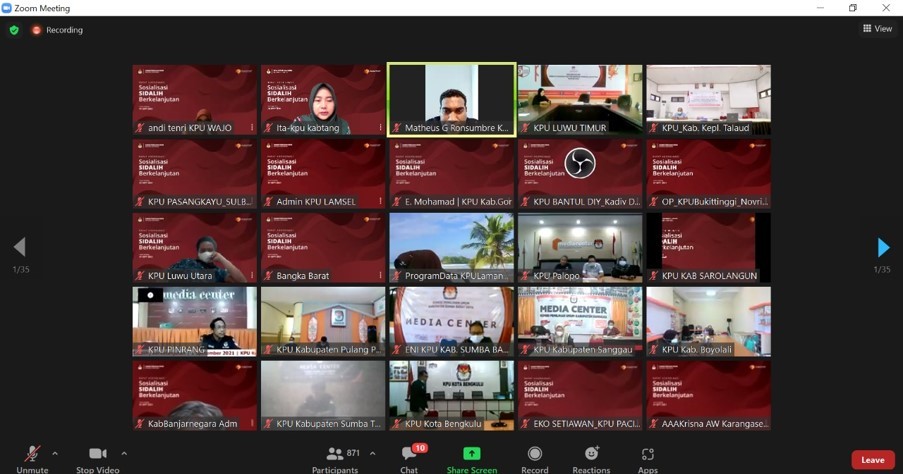
Task: Click the green encryption shield icon
Action: 14,30
